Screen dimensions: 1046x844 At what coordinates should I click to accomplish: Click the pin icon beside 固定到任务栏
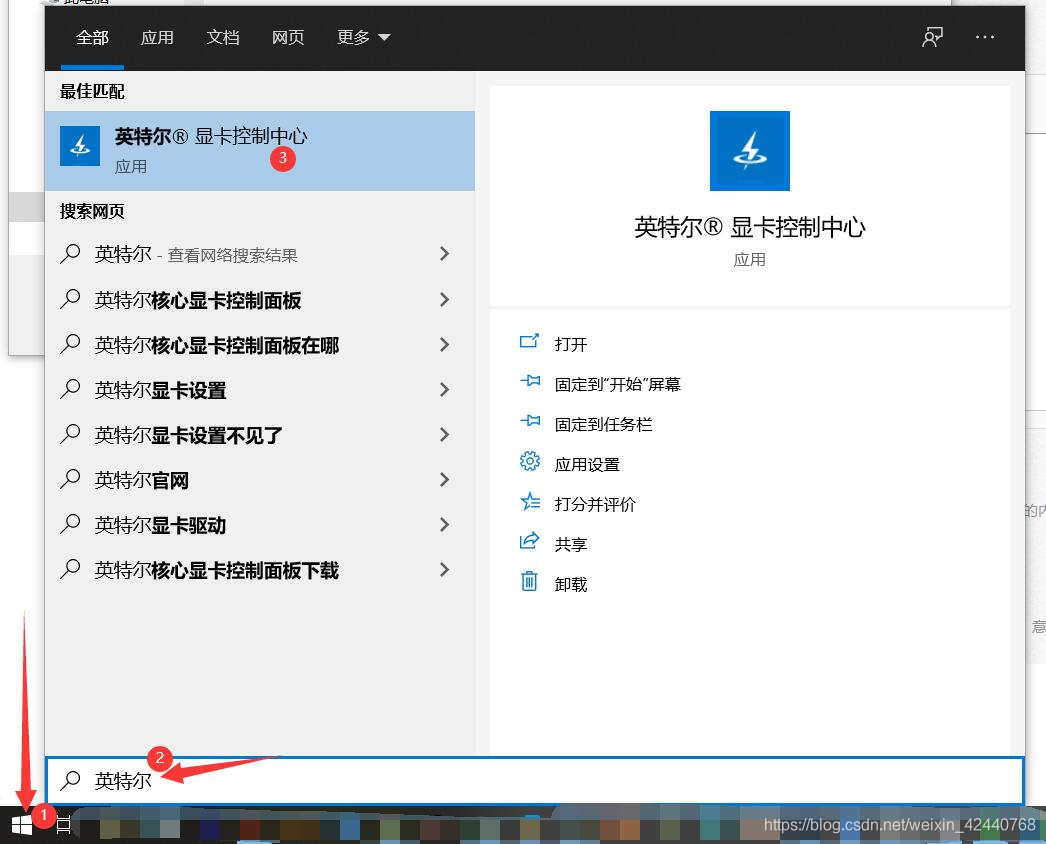coord(530,421)
